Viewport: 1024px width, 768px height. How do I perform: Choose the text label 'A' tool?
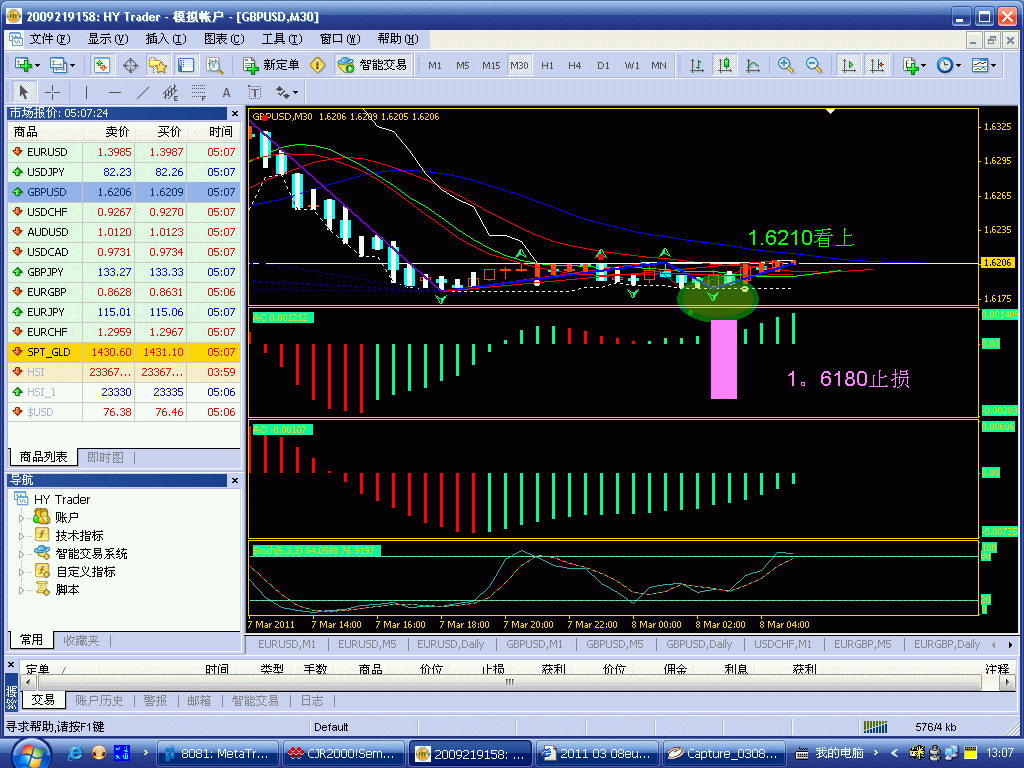[x=226, y=92]
